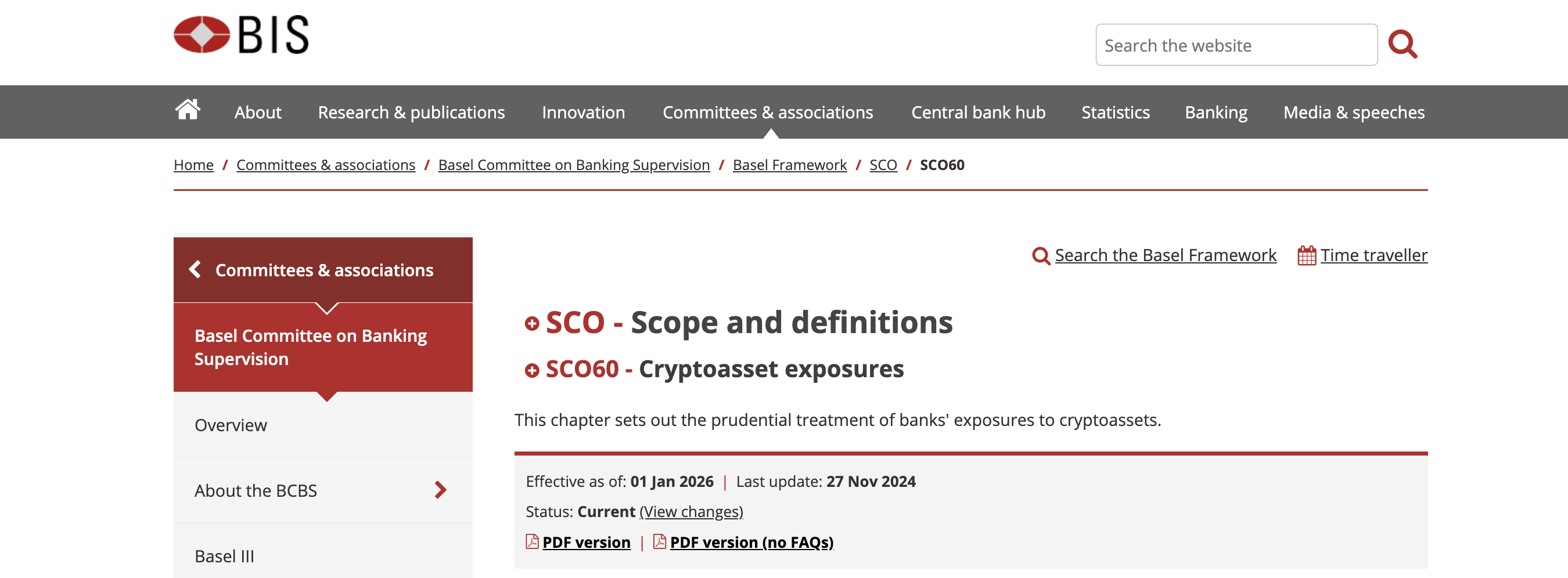The height and width of the screenshot is (578, 1568).
Task: Click the BIS logo
Action: tap(241, 35)
